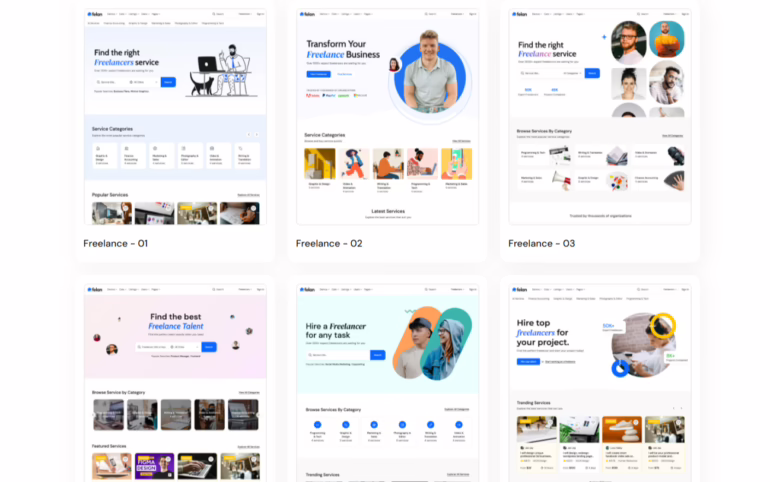This screenshot has height=482, width=770.
Task: Open the Freelance - 03 demo title
Action: [541, 243]
